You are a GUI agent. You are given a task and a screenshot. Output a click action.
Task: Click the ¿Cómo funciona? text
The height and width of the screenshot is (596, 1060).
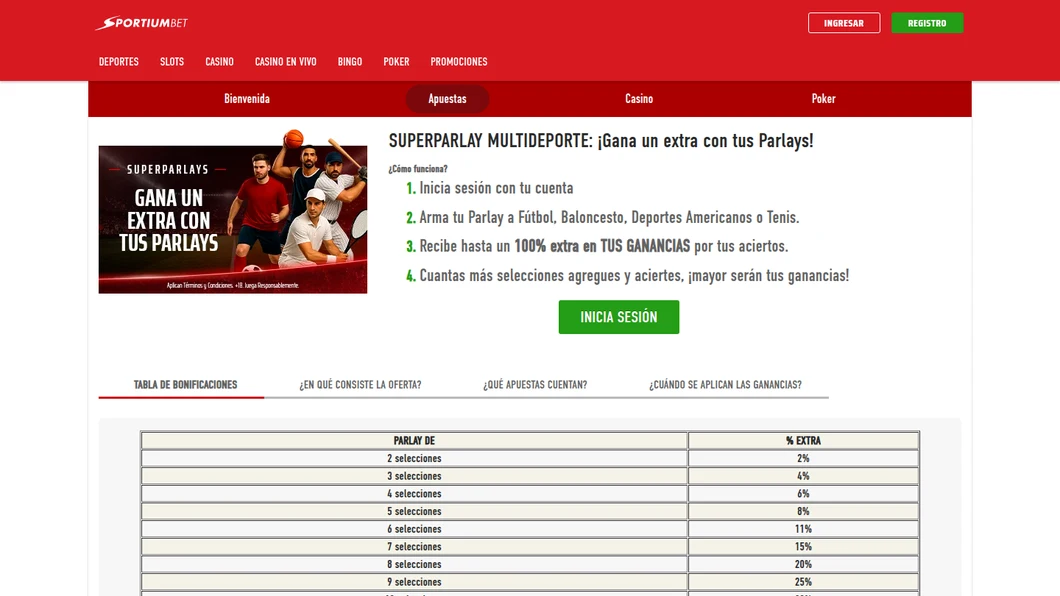[418, 169]
